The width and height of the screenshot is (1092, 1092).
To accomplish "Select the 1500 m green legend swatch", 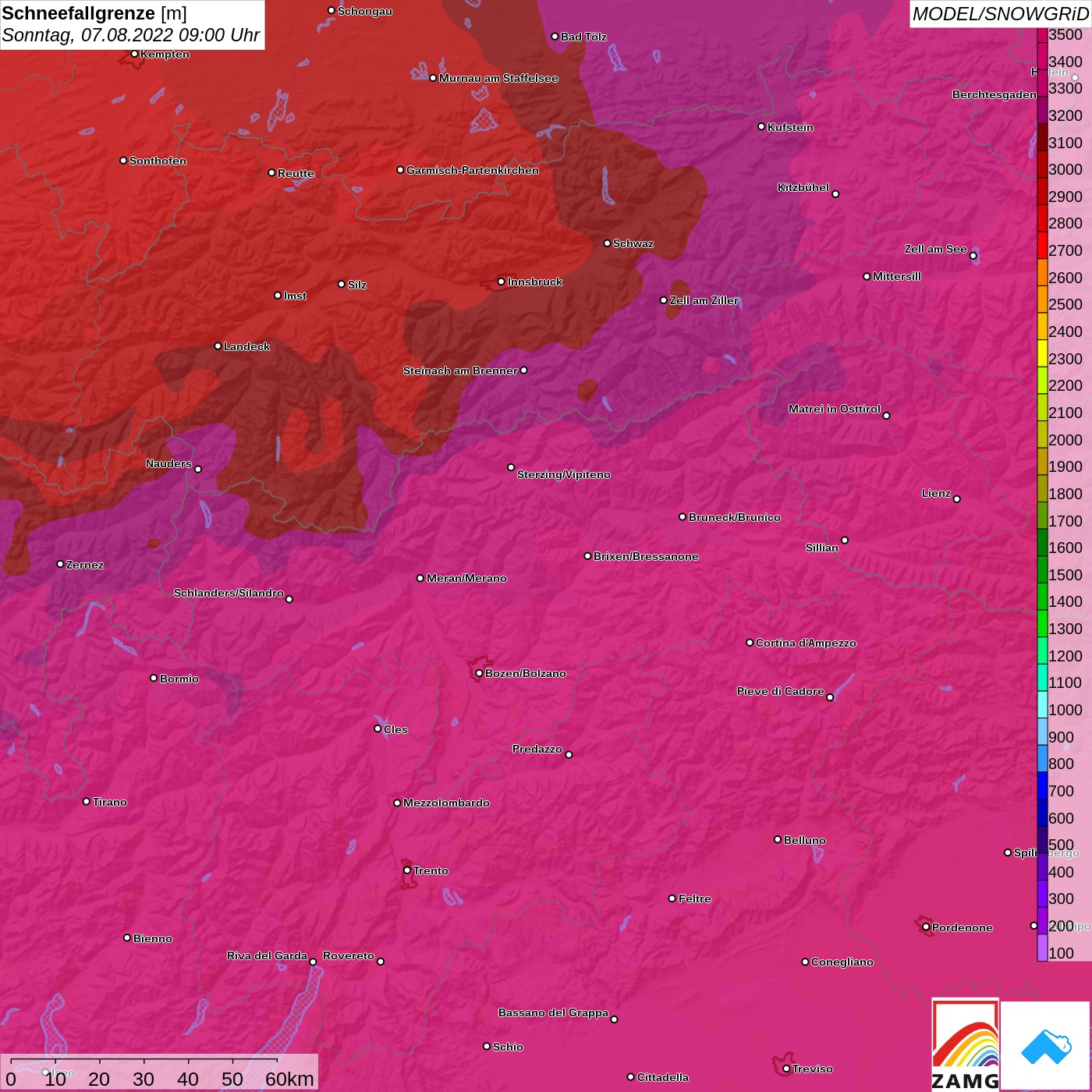I will (x=1042, y=569).
